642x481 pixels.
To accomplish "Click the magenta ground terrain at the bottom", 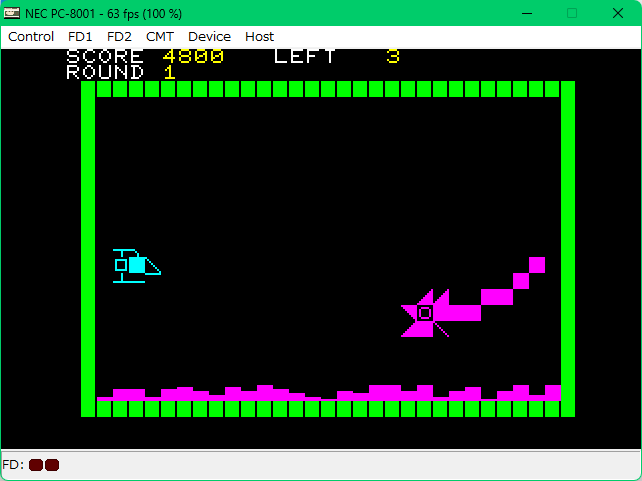I will pos(328,394).
